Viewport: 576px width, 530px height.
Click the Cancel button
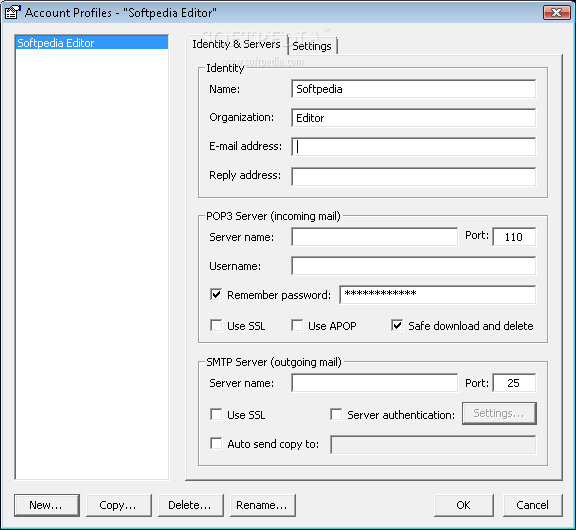tap(533, 505)
